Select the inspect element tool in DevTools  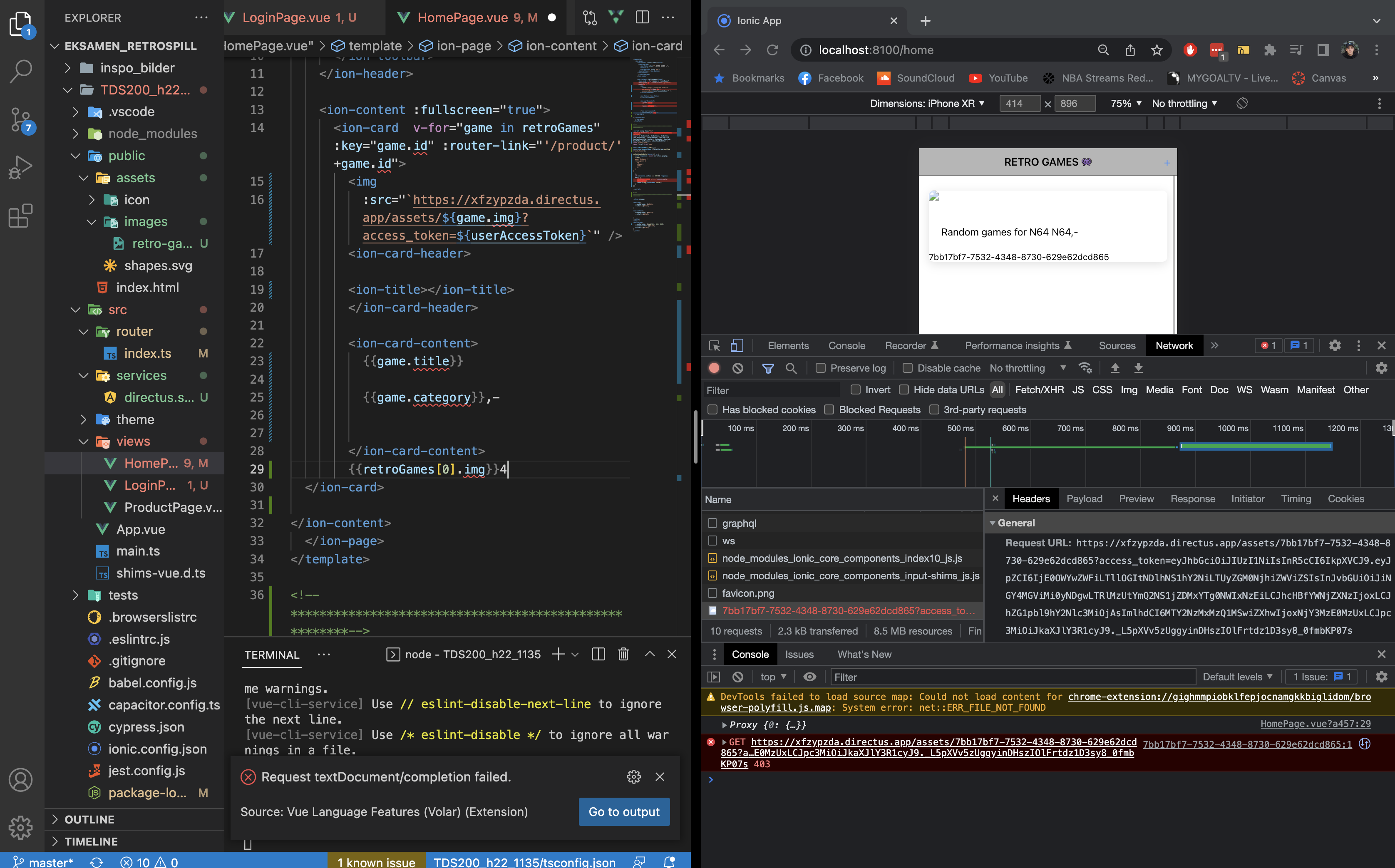point(715,346)
